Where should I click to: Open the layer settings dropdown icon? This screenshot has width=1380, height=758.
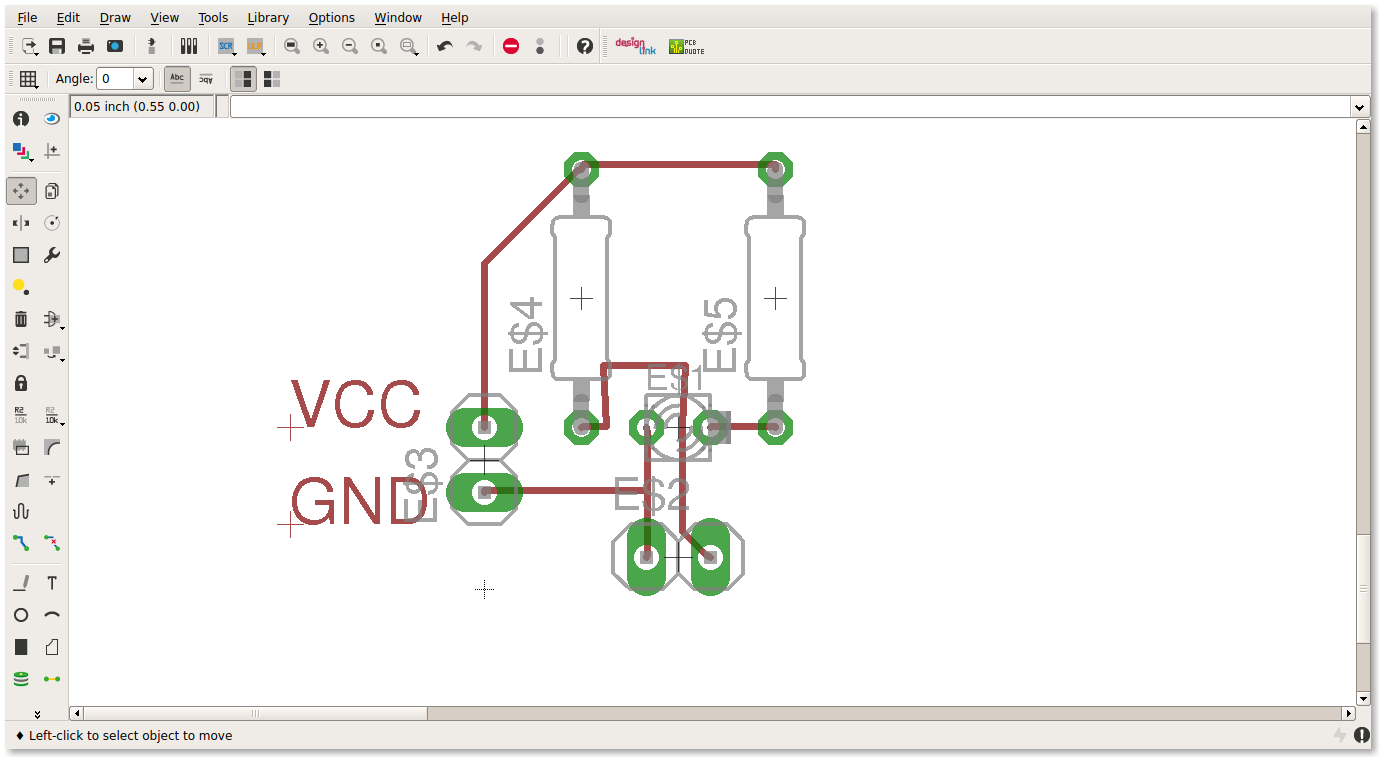coord(21,150)
